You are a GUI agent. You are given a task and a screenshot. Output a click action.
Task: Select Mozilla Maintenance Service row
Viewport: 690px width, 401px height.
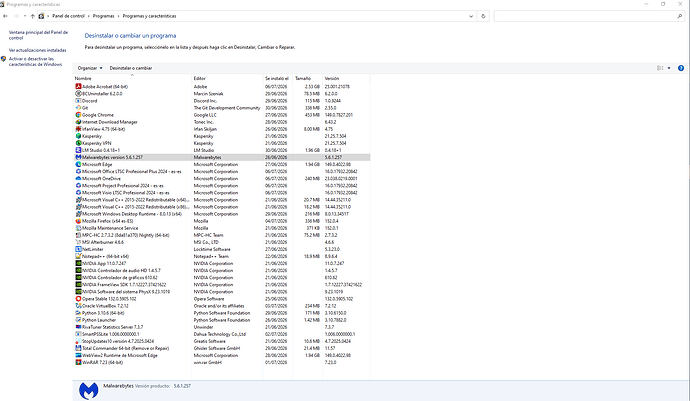(x=222, y=228)
